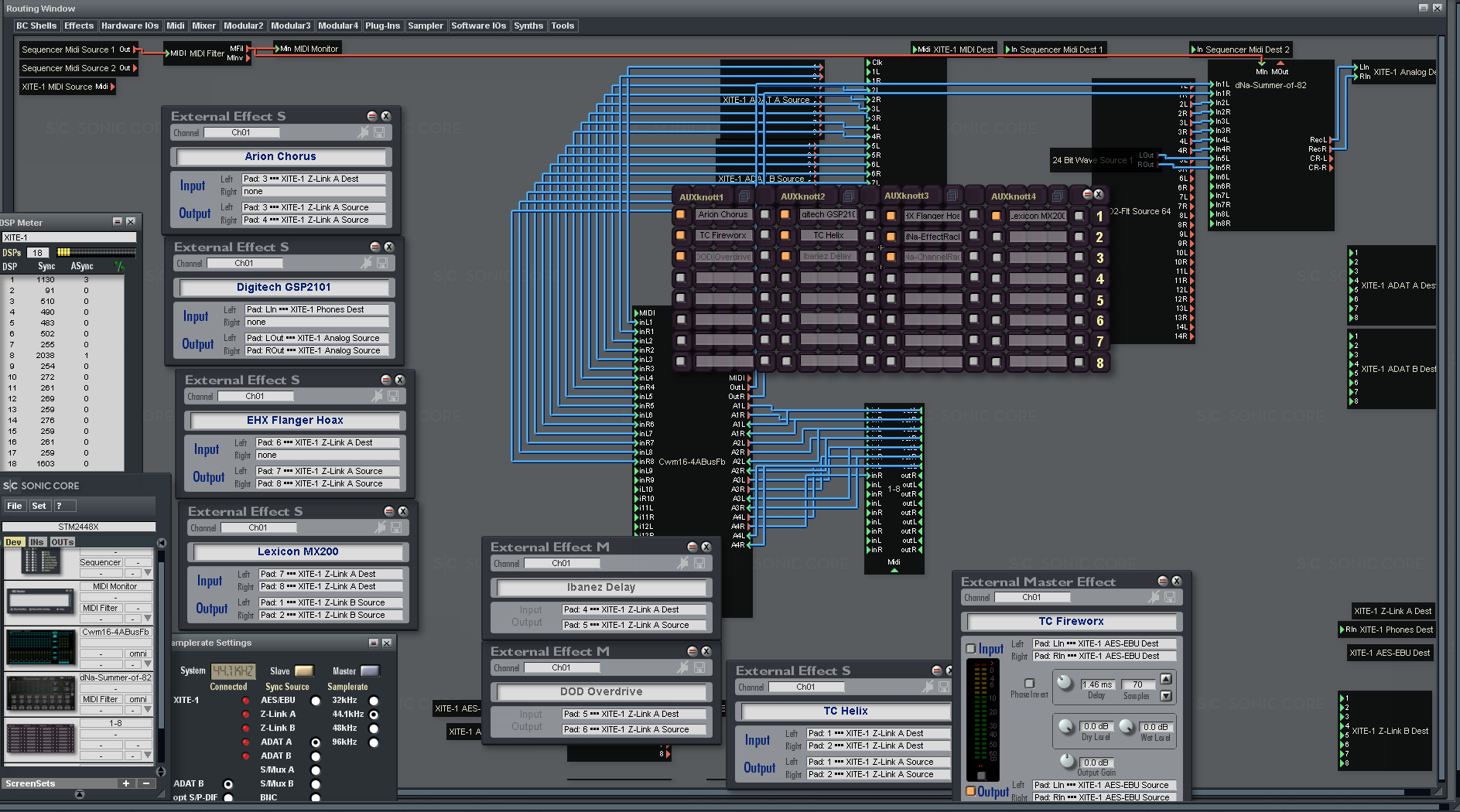Image resolution: width=1460 pixels, height=812 pixels.
Task: Open the Mixer menu
Action: pyautogui.click(x=203, y=26)
